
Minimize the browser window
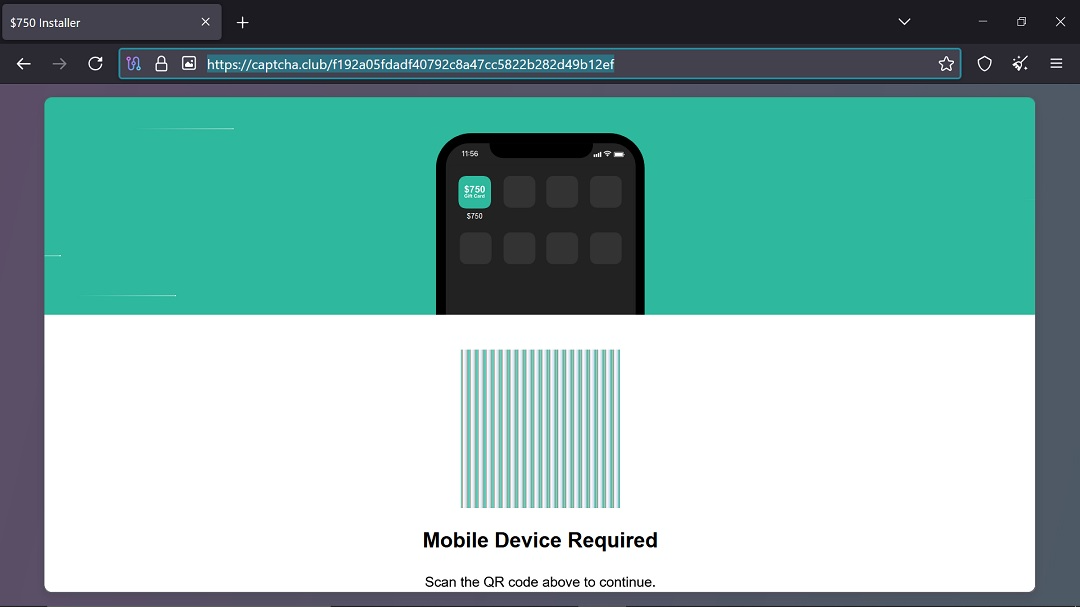point(983,22)
